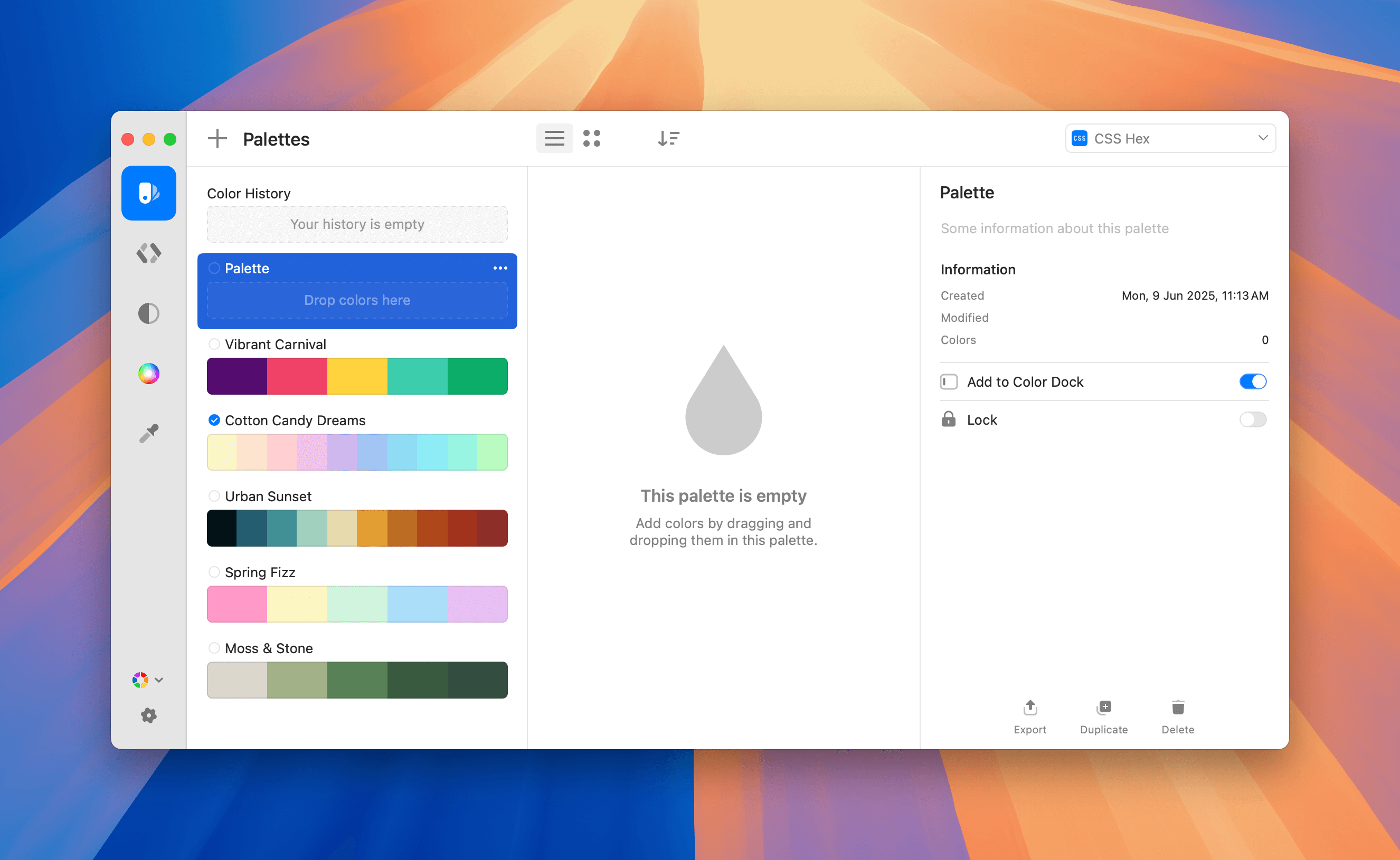Duplicate the current palette
The height and width of the screenshot is (860, 1400).
pyautogui.click(x=1103, y=716)
